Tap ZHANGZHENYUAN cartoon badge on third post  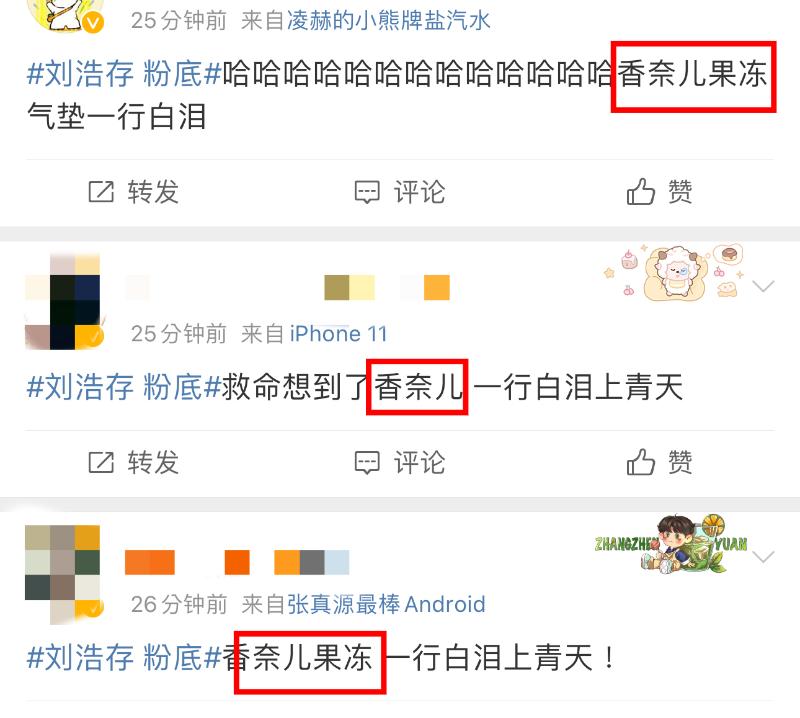point(671,544)
